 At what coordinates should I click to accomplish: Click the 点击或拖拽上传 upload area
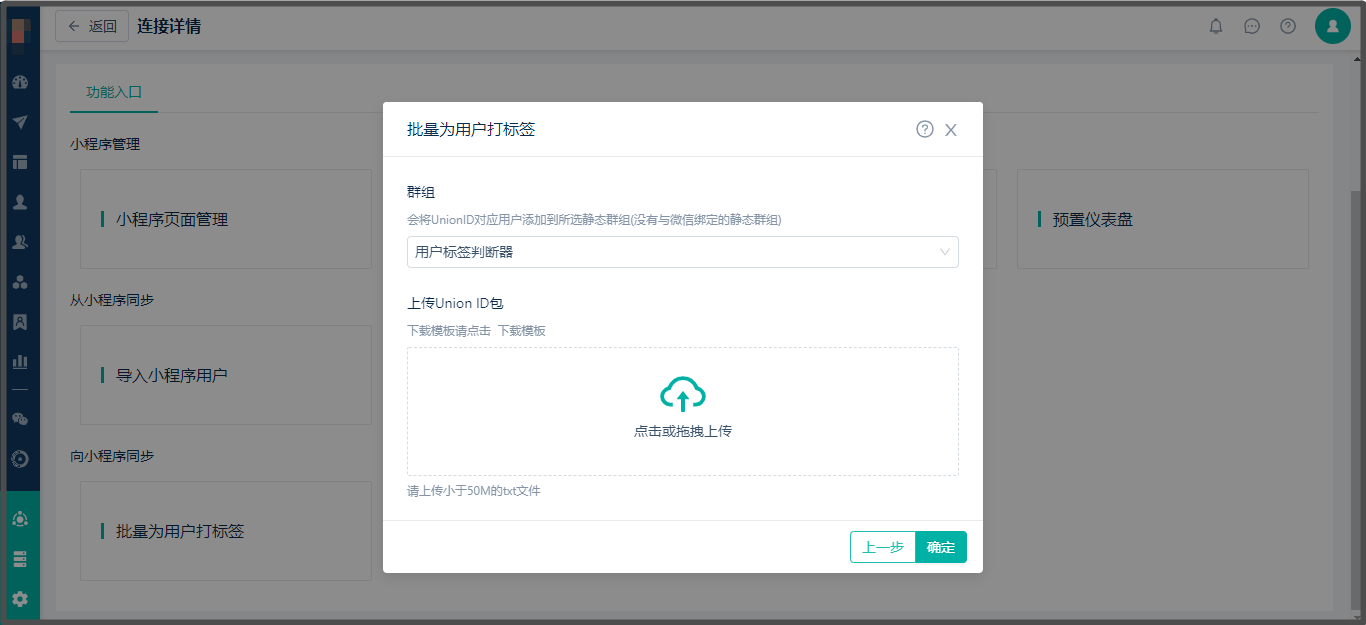click(683, 411)
